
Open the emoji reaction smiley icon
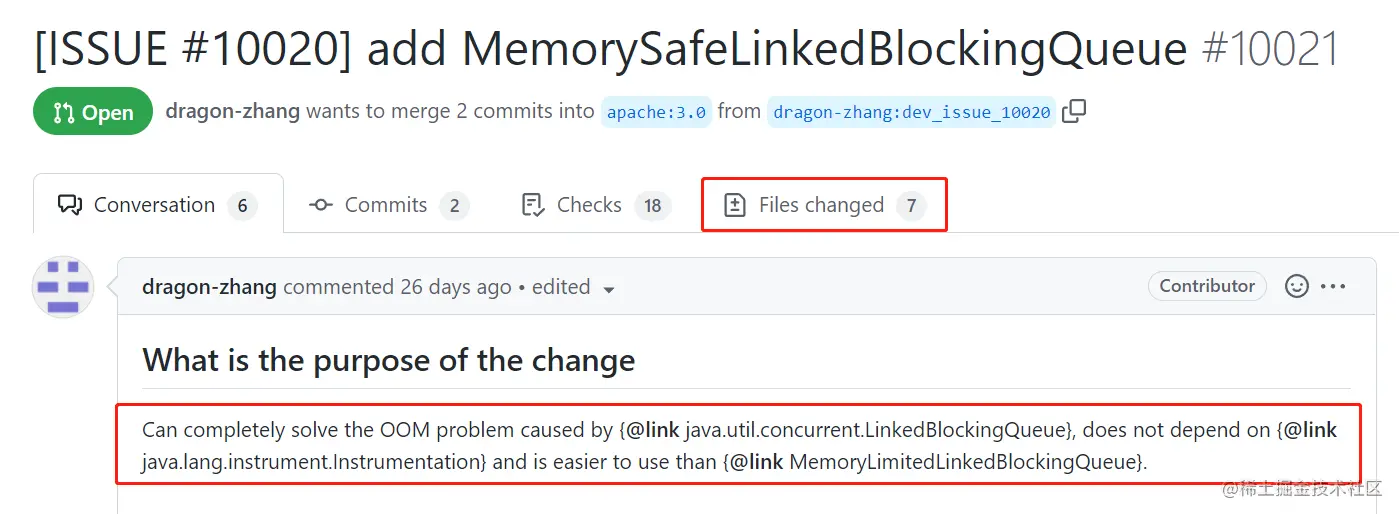[1297, 287]
